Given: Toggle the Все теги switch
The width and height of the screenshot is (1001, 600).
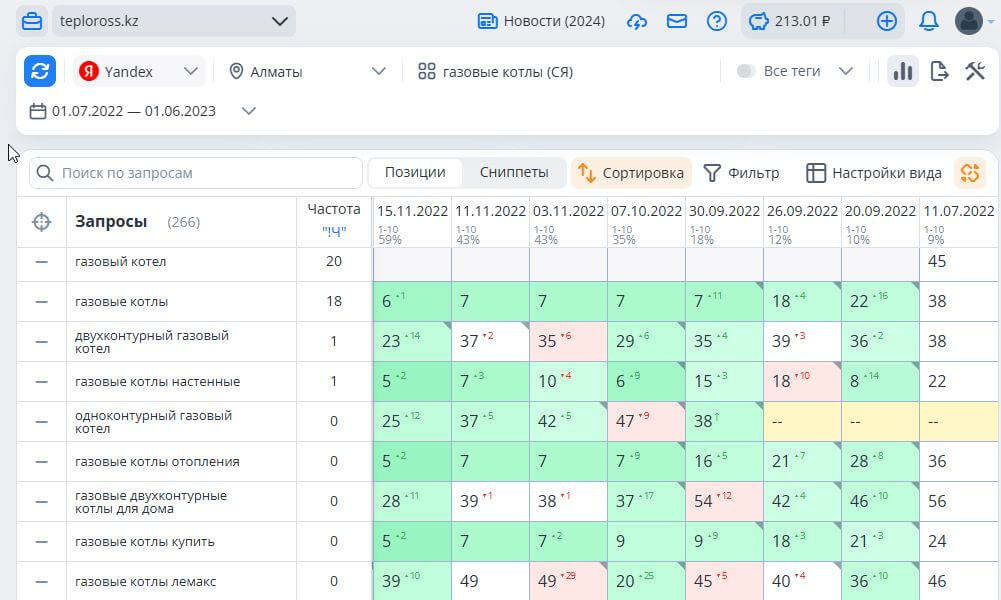Looking at the screenshot, I should pyautogui.click(x=746, y=71).
